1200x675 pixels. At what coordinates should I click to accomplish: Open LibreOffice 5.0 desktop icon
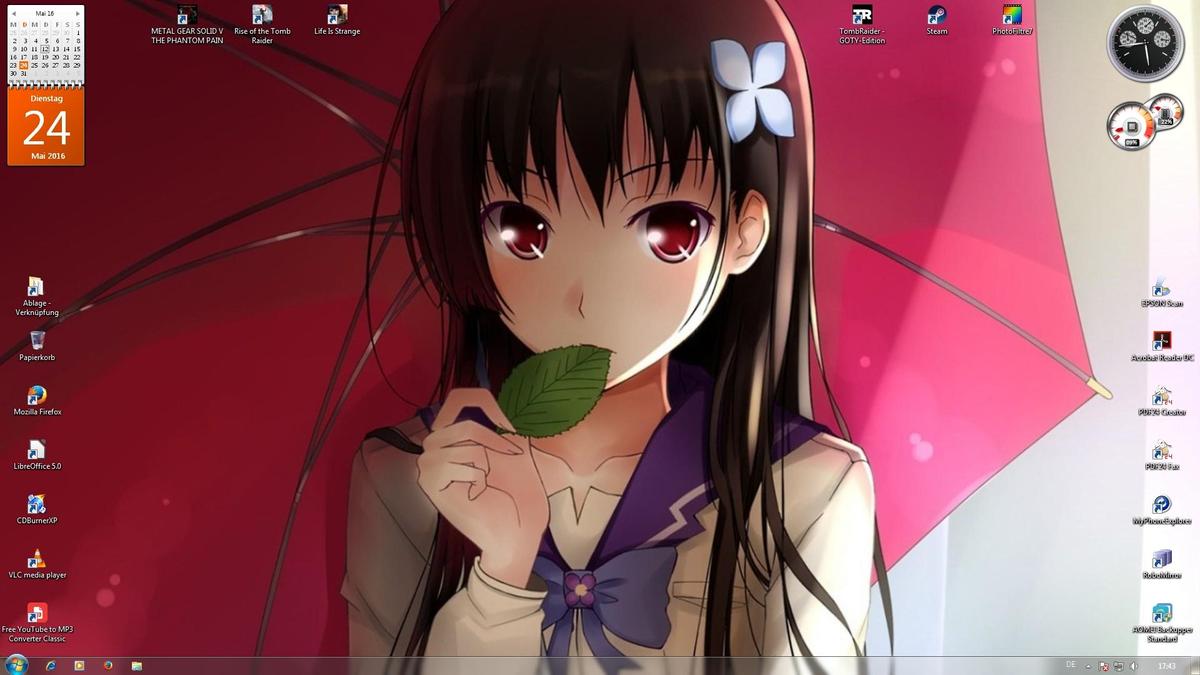click(x=37, y=455)
